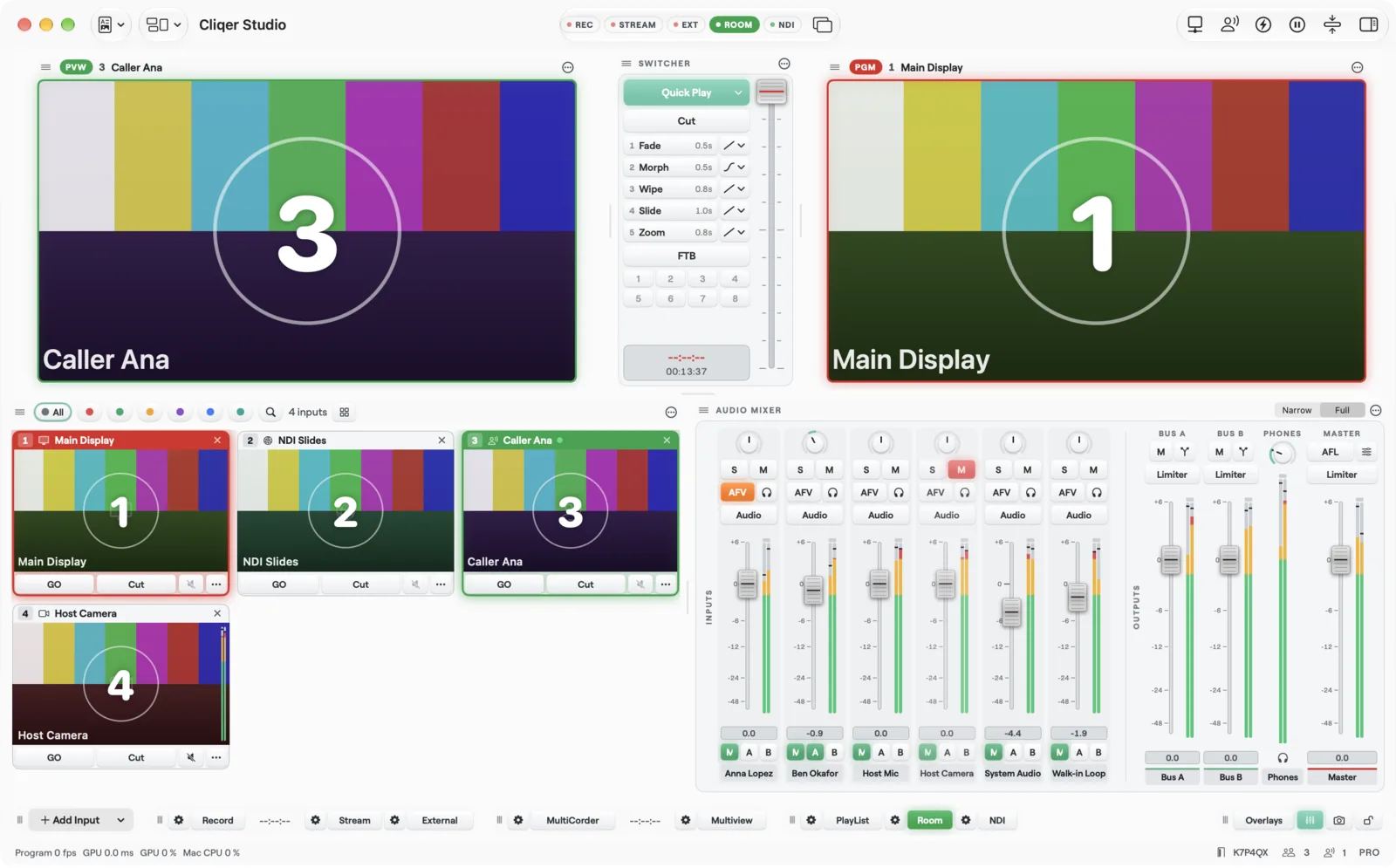
Task: Take a snapshot with camera icon
Action: point(1339,820)
